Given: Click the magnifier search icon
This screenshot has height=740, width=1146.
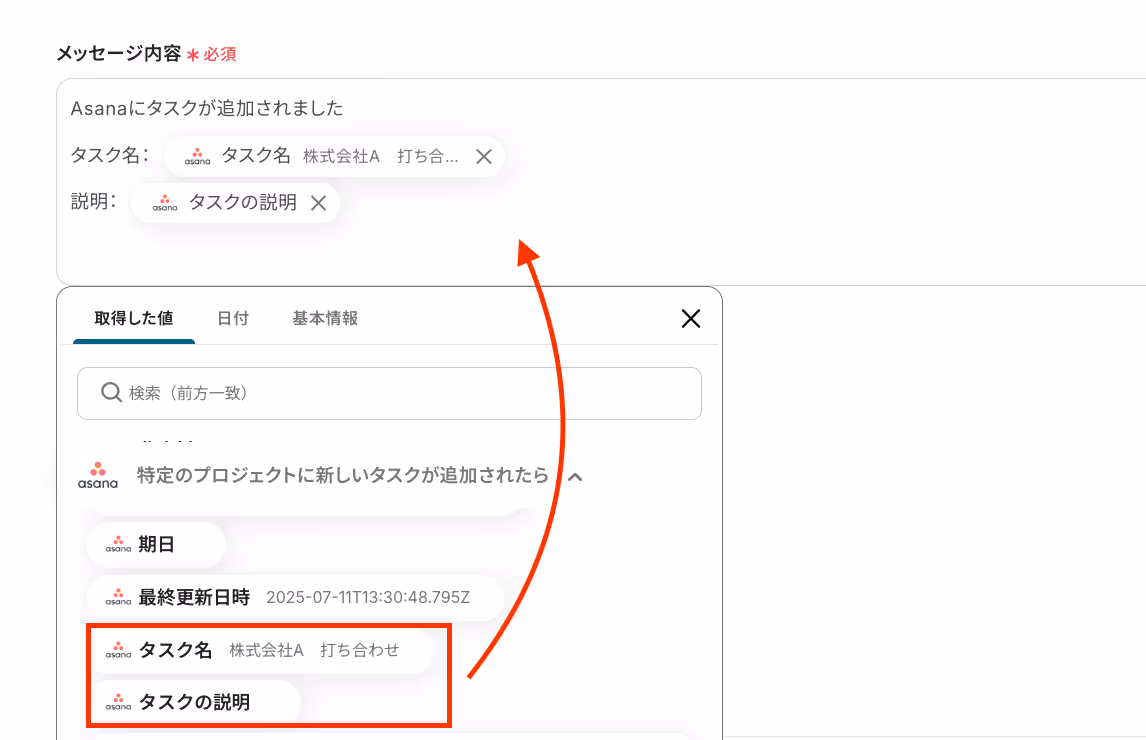Looking at the screenshot, I should point(111,393).
